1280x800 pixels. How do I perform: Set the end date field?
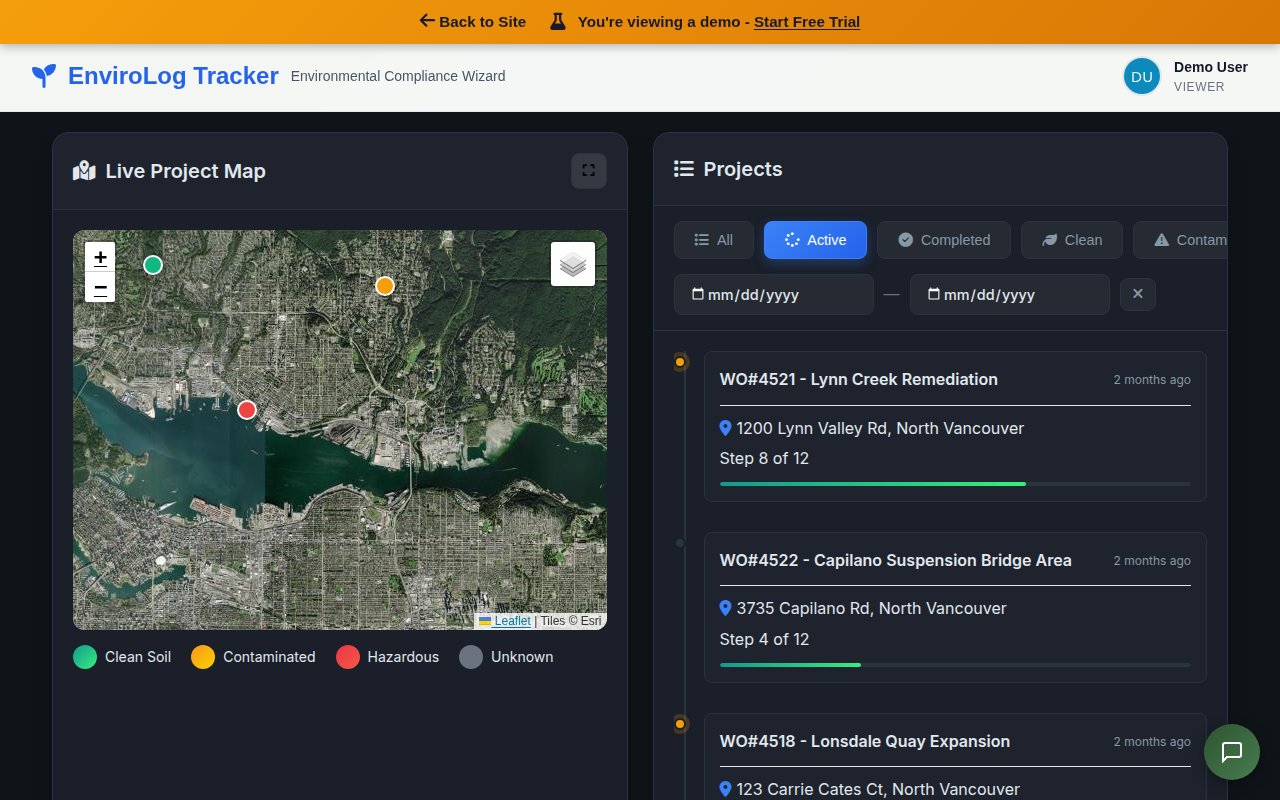(1010, 295)
